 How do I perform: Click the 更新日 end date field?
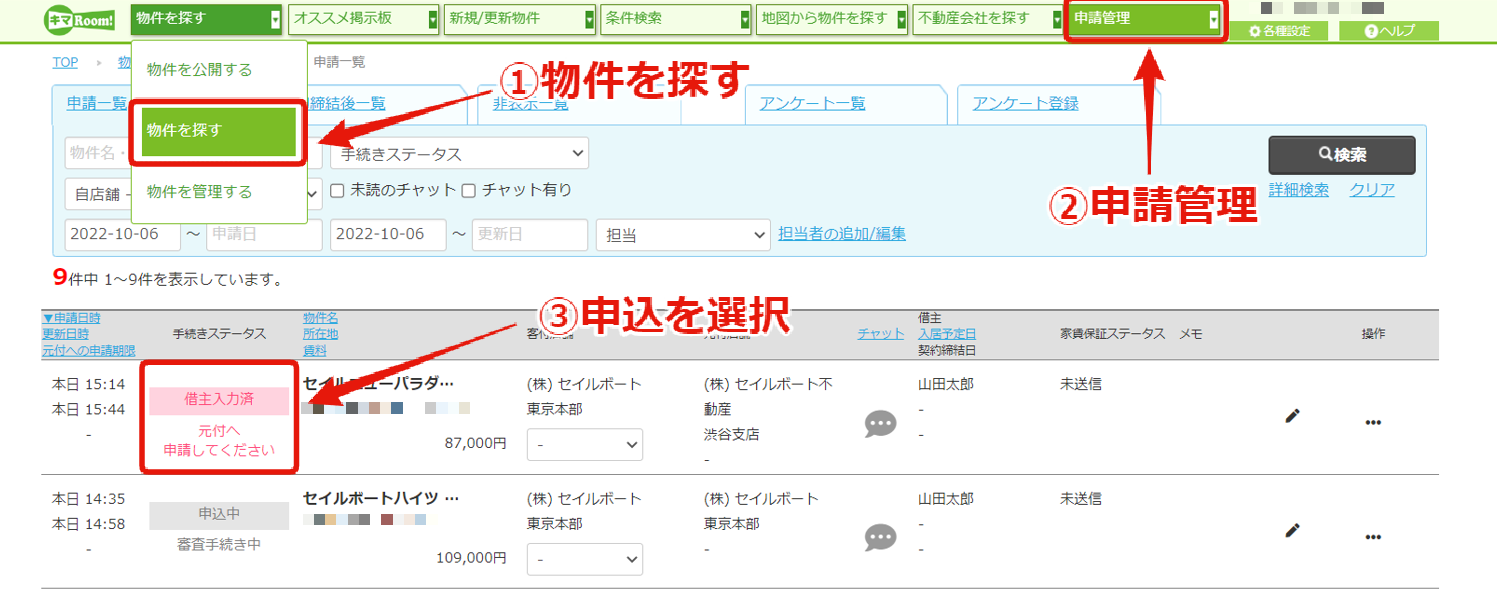[x=530, y=235]
